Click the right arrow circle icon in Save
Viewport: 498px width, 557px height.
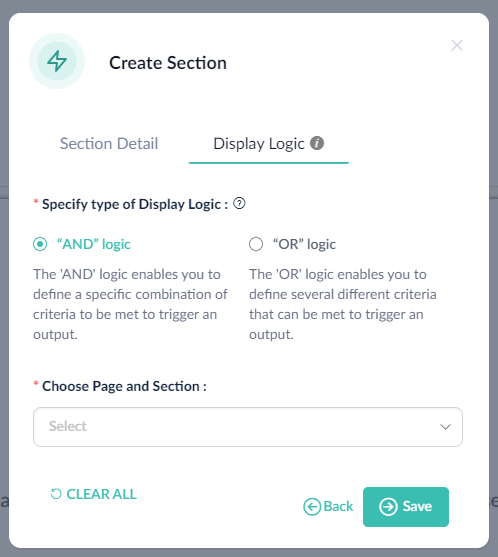pos(388,507)
